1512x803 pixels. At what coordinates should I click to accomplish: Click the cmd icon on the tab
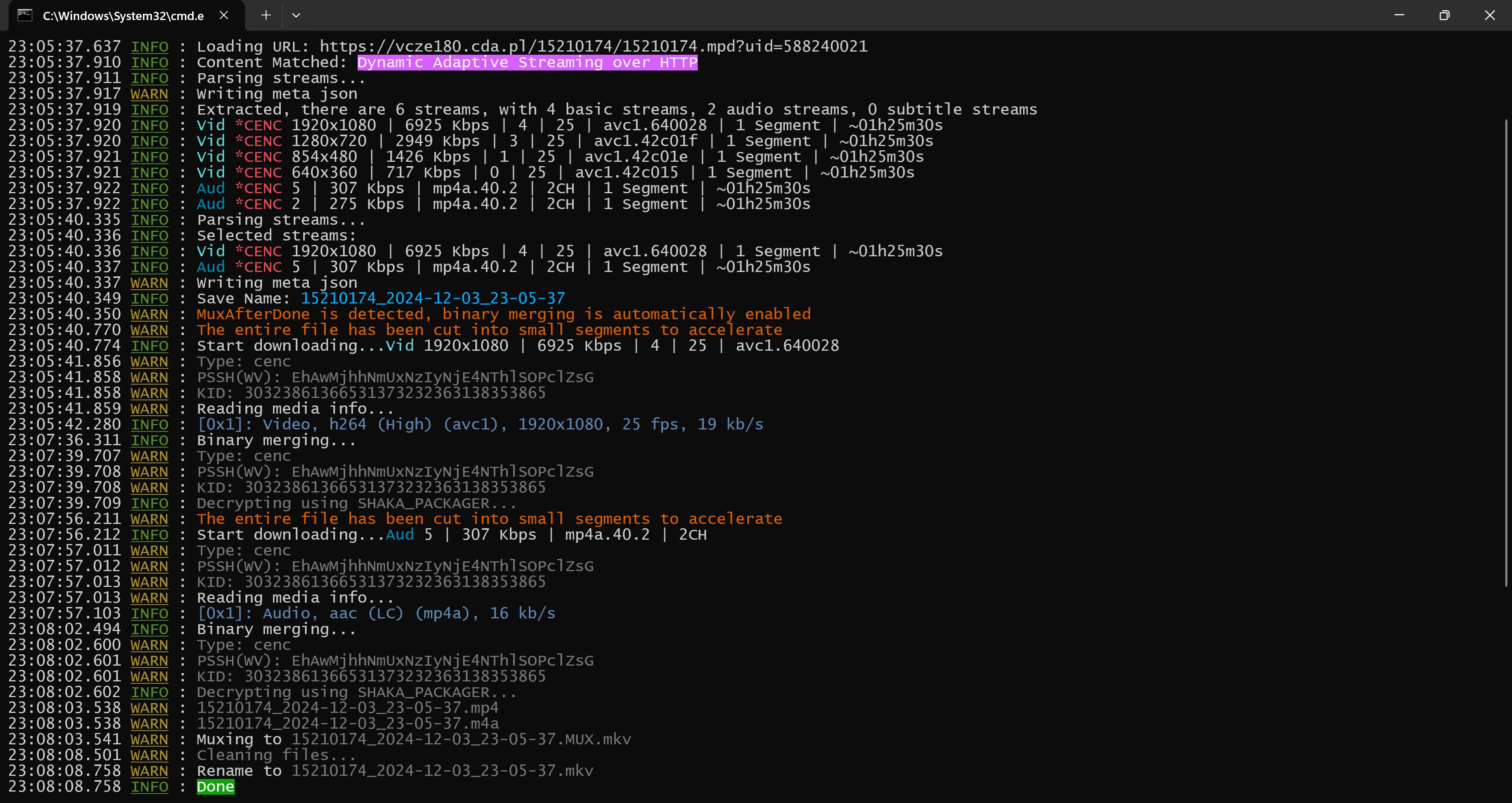coord(25,15)
